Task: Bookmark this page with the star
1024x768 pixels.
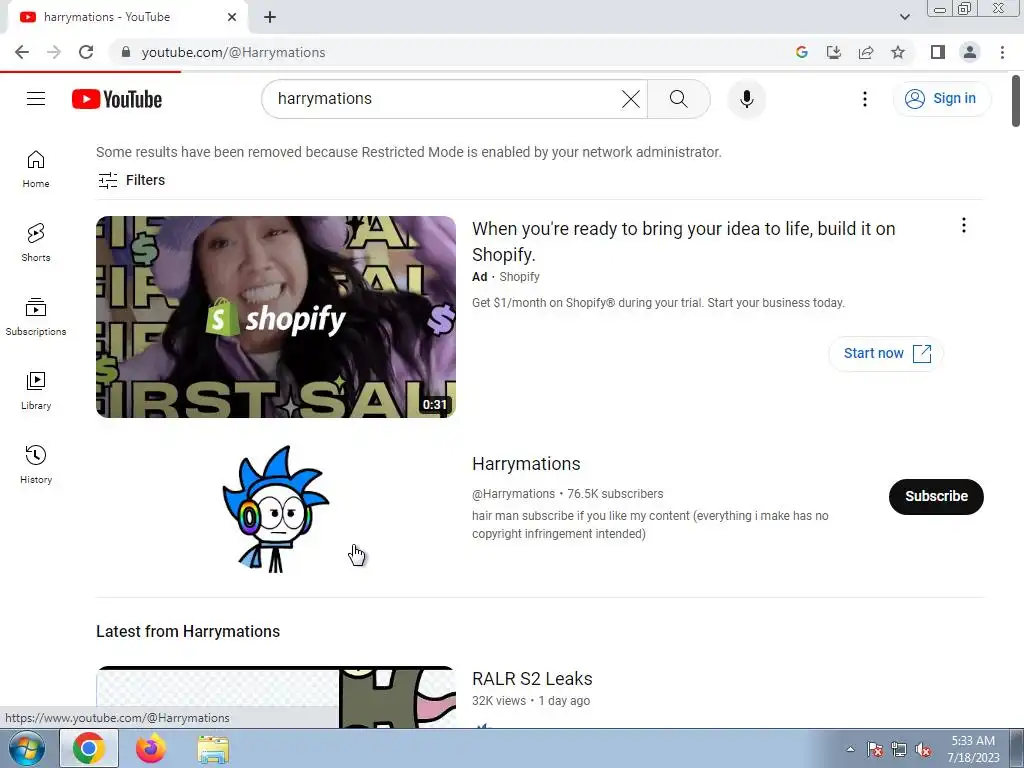Action: [898, 52]
